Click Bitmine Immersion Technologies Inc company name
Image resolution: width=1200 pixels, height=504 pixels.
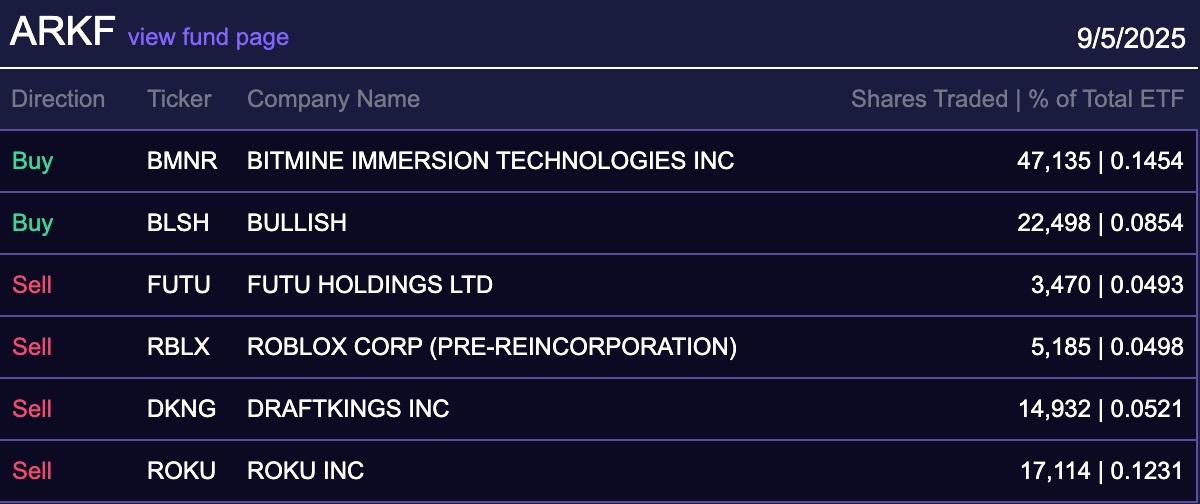490,160
